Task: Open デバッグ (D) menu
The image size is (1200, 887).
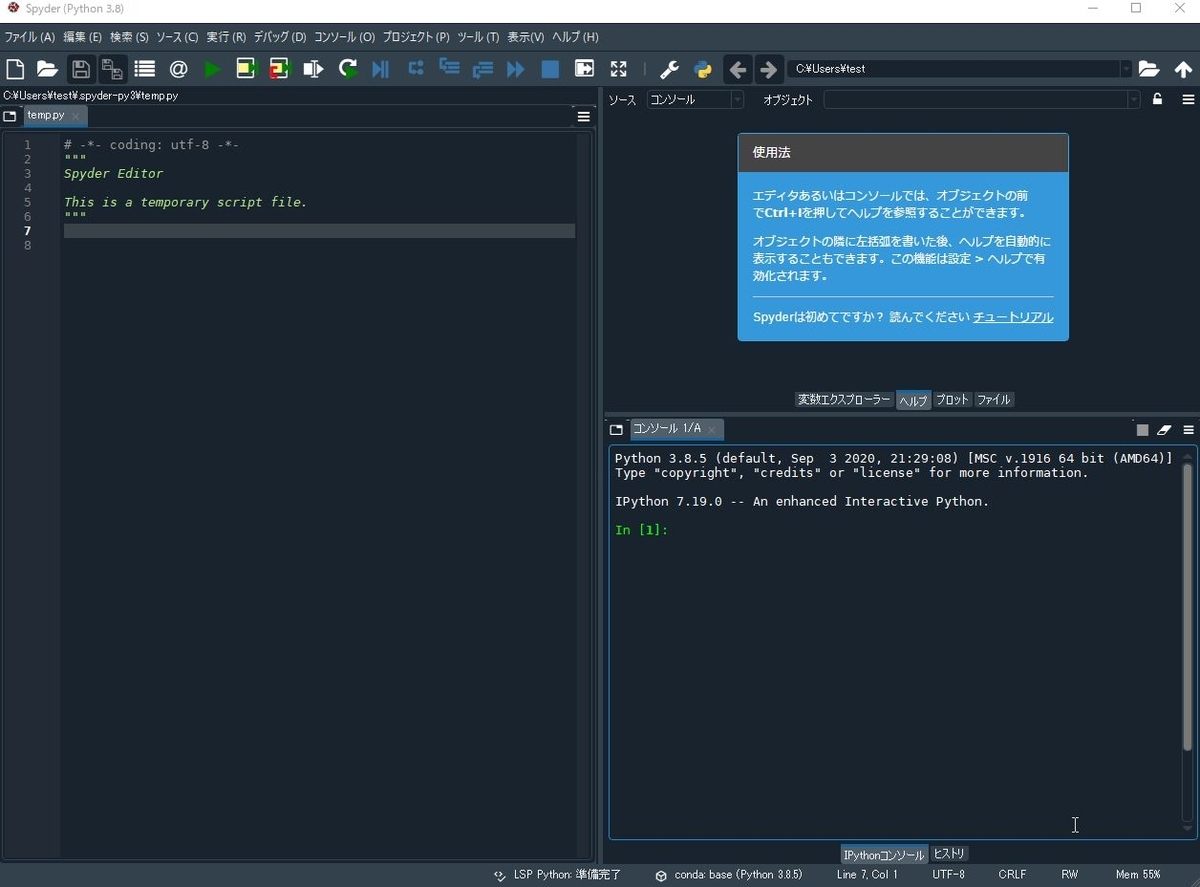Action: click(x=279, y=37)
